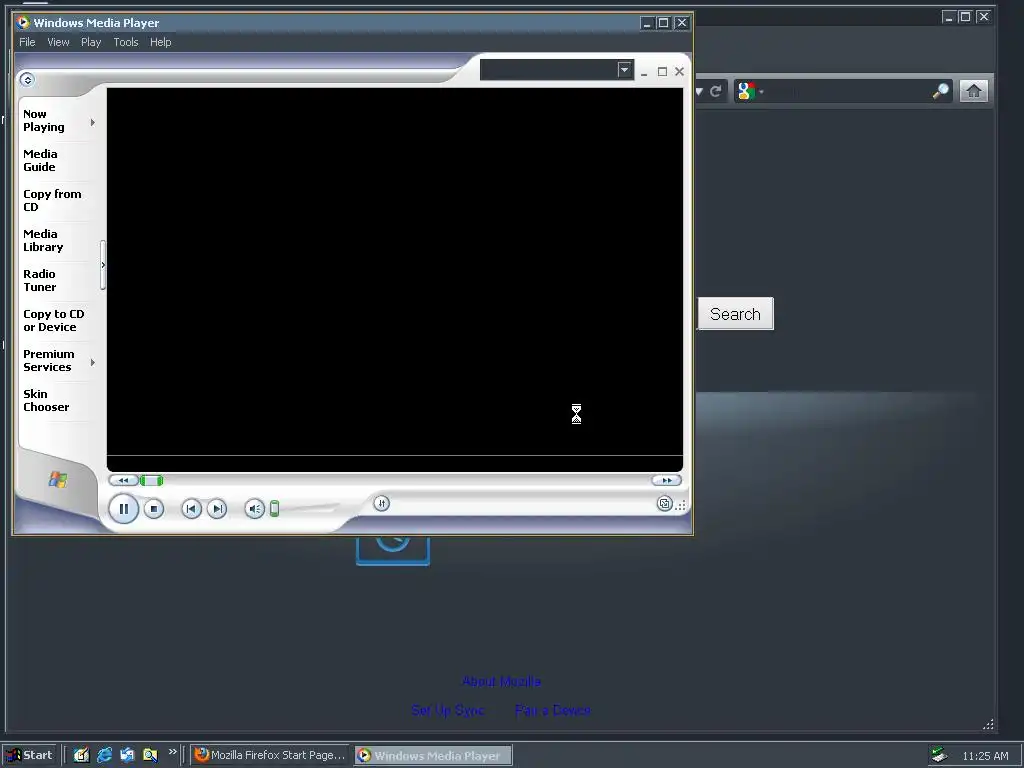This screenshot has height=768, width=1024.
Task: Switch to Mozilla Firefox taskbar button
Action: (270, 755)
